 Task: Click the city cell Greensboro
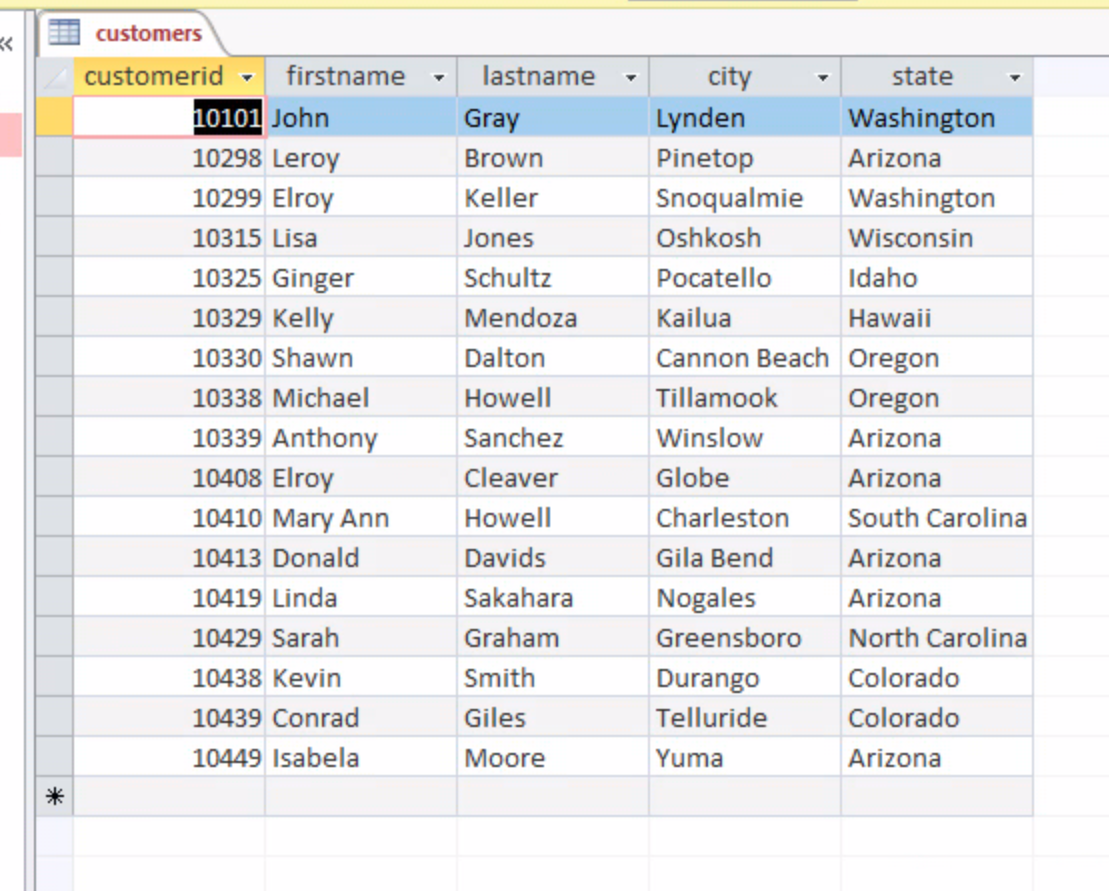pos(745,636)
